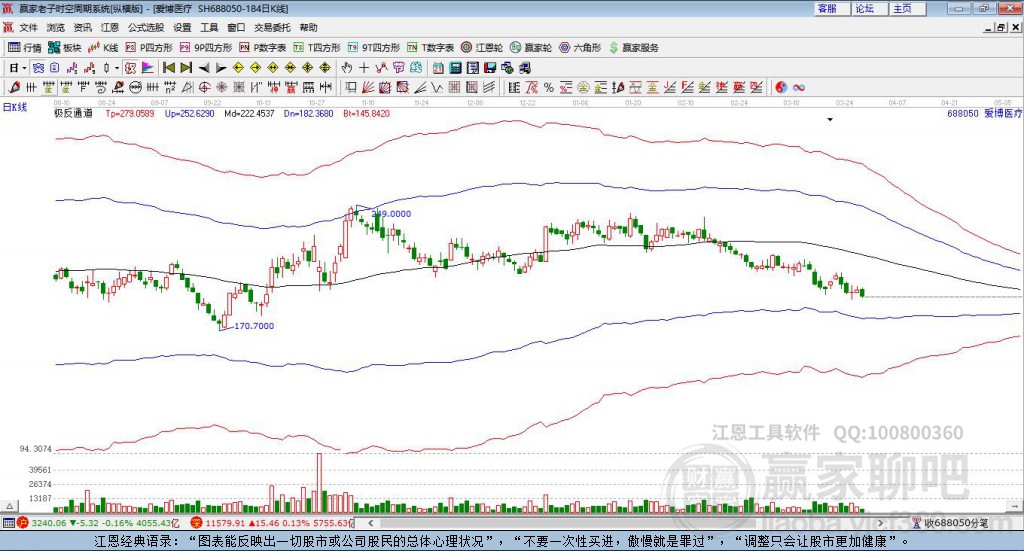Open the calendar icon in toolbar
Screen dimensions: 1024x551
[438, 68]
